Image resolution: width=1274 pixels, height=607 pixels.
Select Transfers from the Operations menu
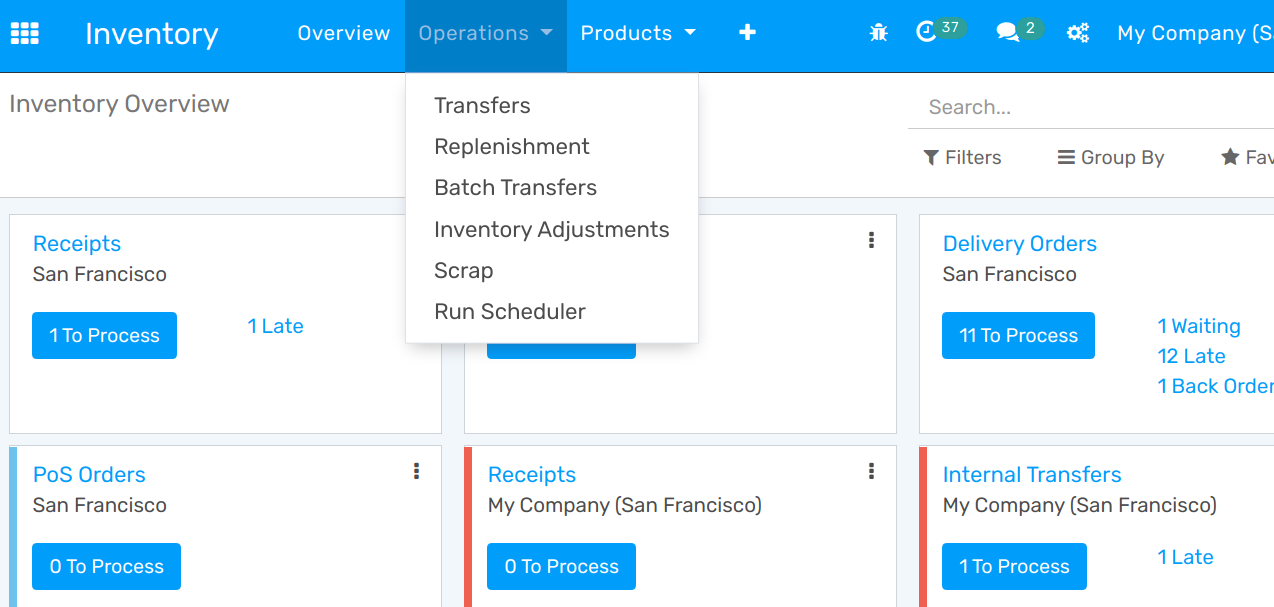pos(482,105)
